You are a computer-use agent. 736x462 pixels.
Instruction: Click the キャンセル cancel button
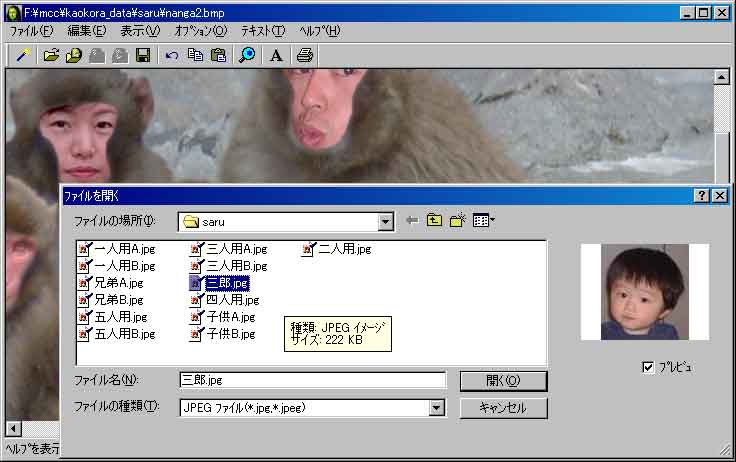[x=503, y=408]
